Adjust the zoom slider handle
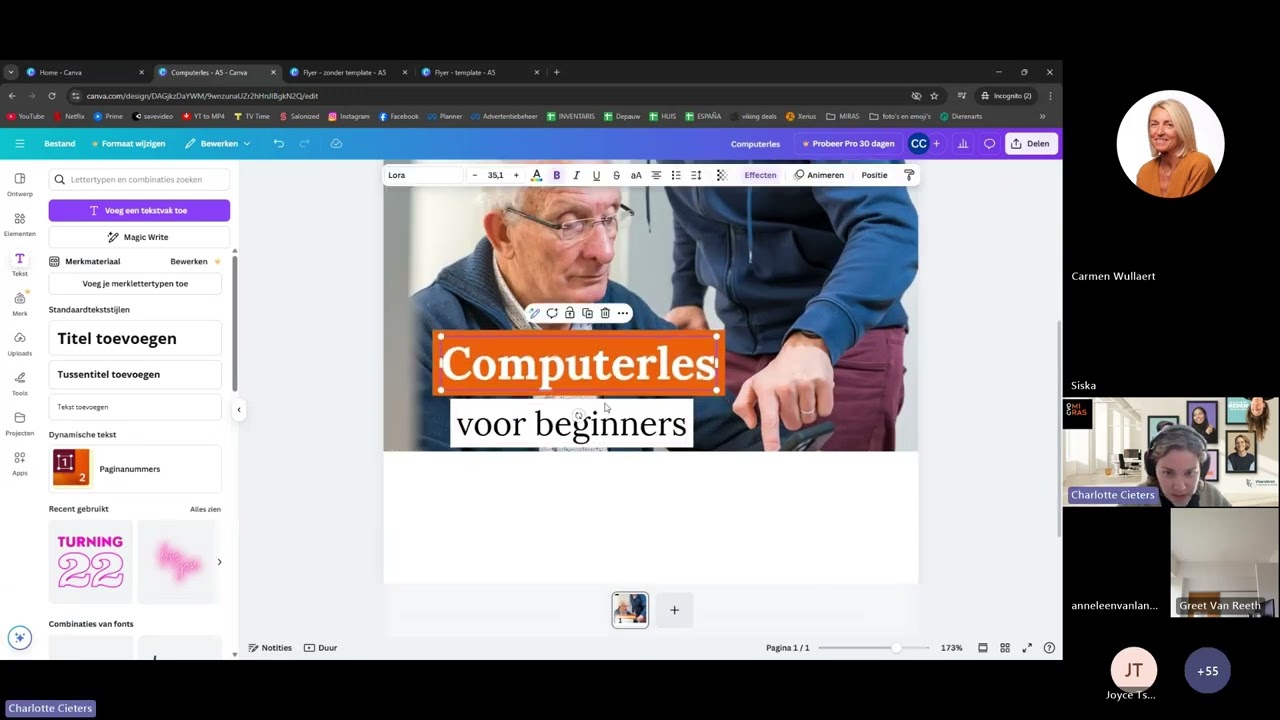Image resolution: width=1280 pixels, height=720 pixels. click(896, 648)
